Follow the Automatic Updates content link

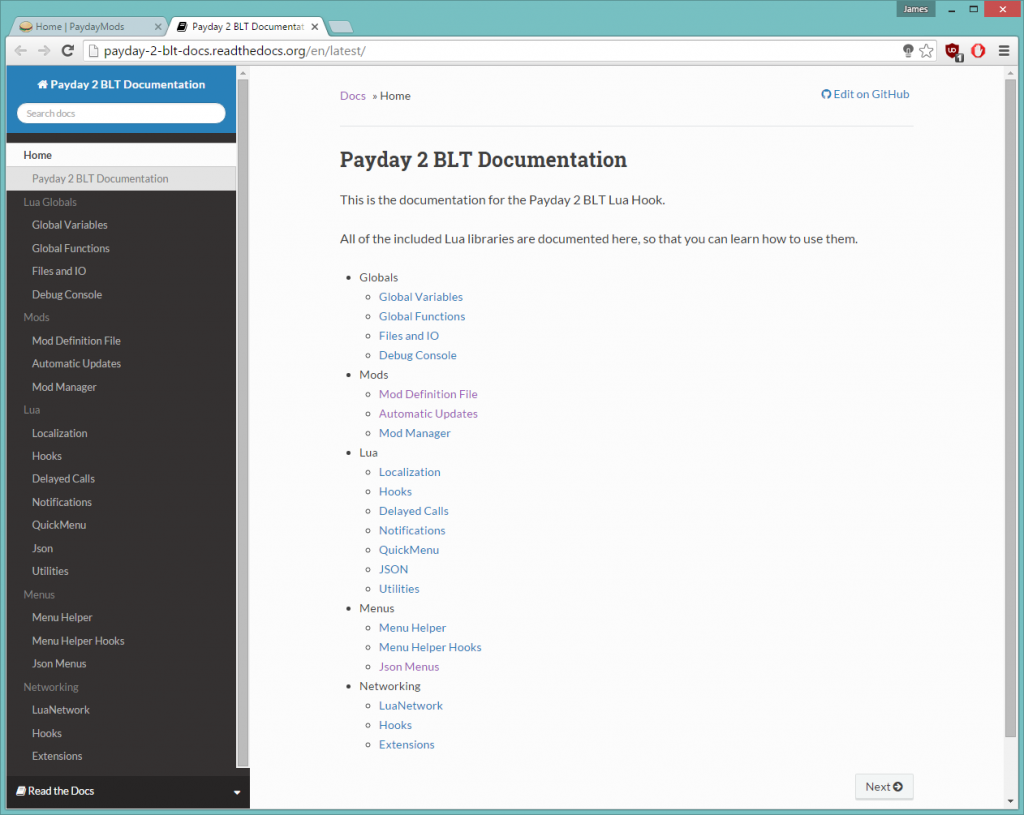[428, 414]
